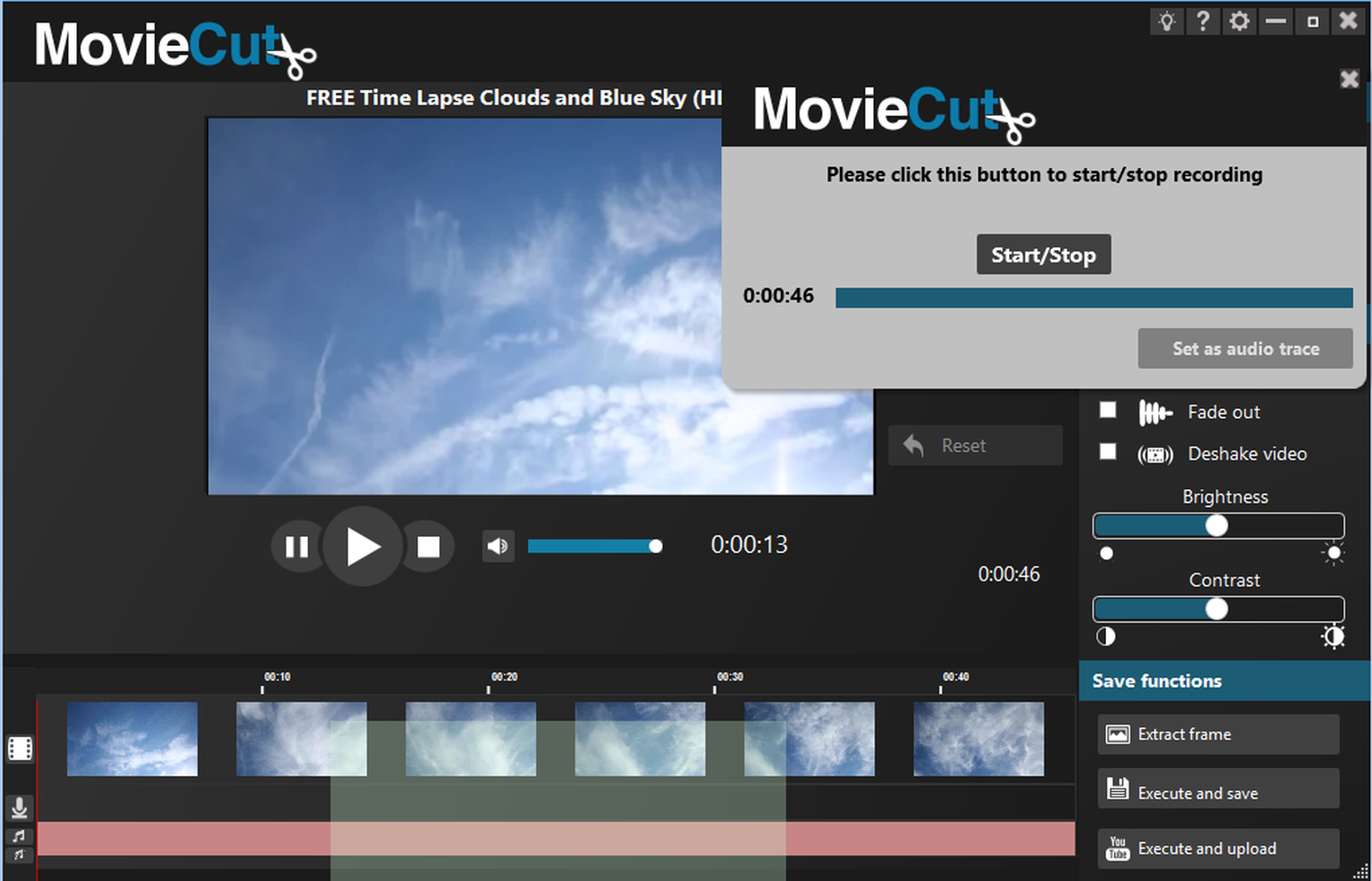Click Set as audio trace button
The image size is (1372, 881).
1245,348
